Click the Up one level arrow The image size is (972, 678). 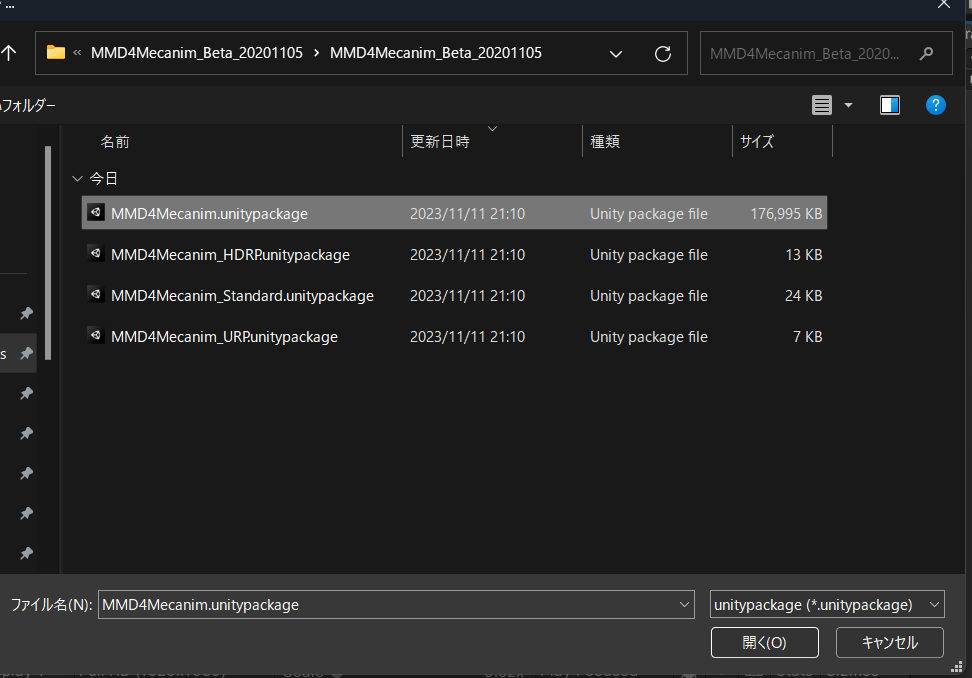click(x=8, y=53)
